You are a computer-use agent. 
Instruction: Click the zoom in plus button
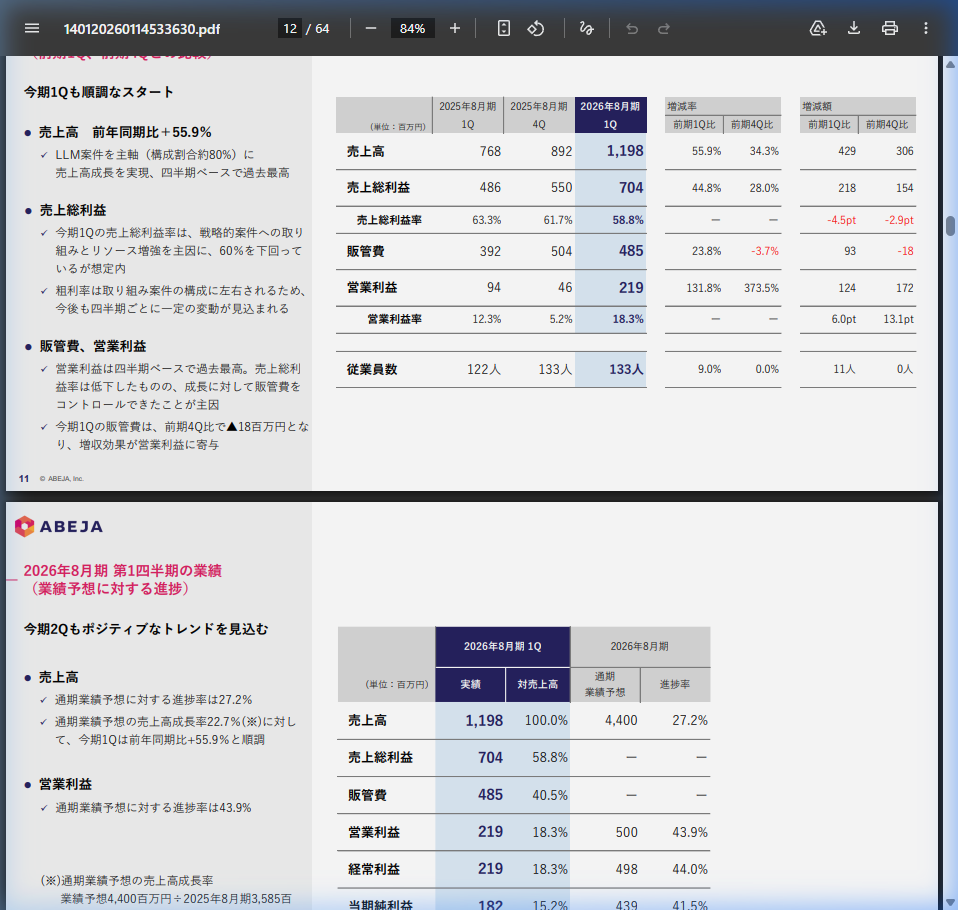(455, 28)
